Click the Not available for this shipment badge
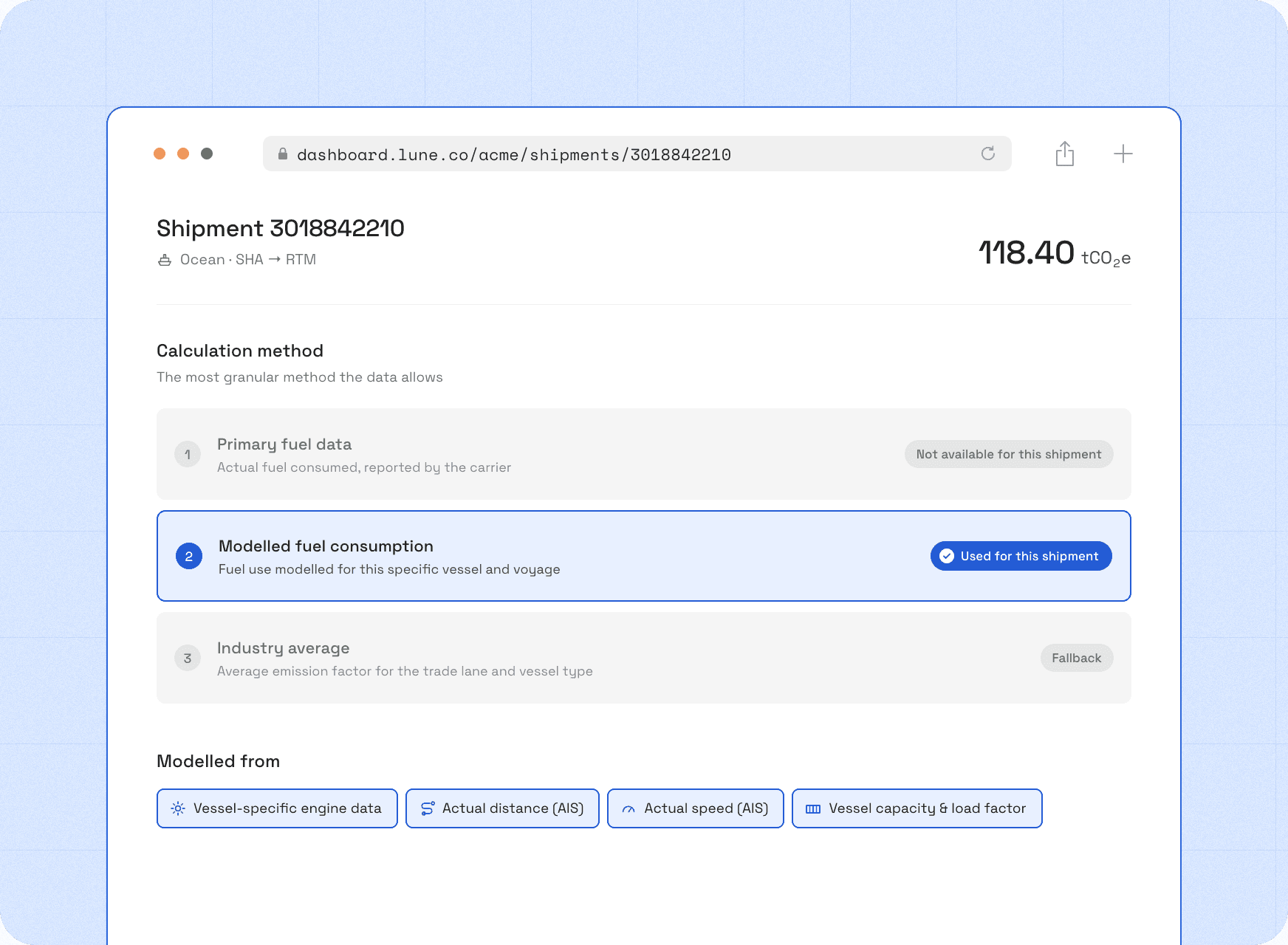The image size is (1288, 945). 1009,454
